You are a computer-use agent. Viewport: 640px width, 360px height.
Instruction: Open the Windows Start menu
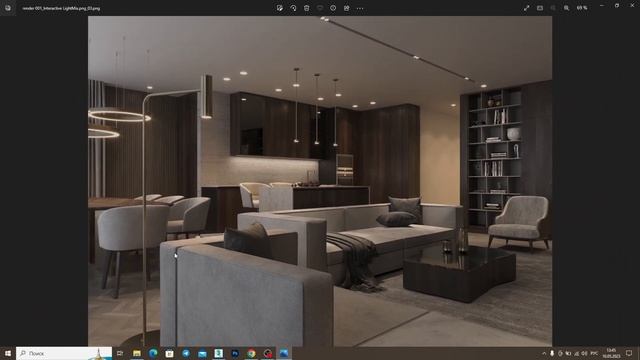click(x=8, y=353)
